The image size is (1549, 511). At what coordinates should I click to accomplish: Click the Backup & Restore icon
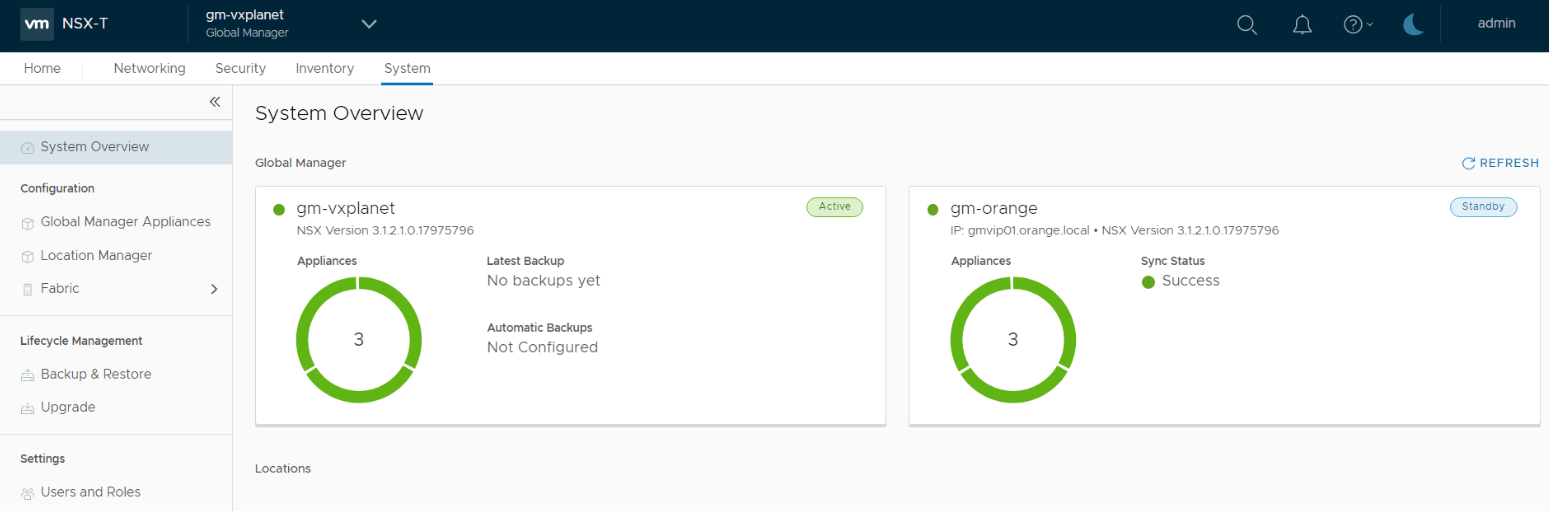(28, 375)
